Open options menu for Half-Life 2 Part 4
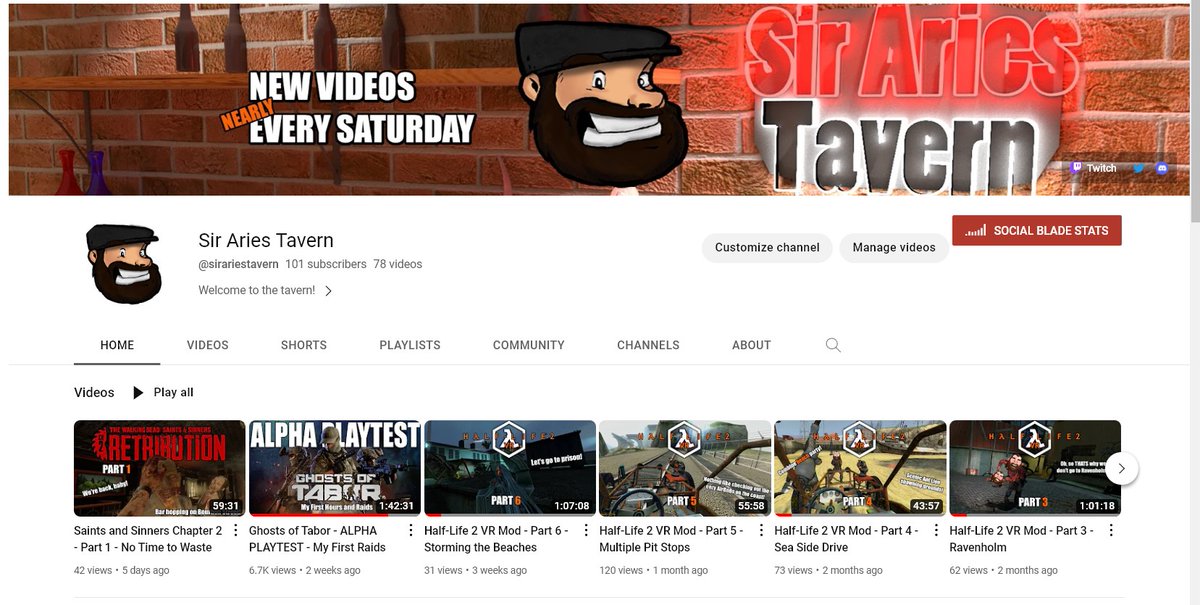The image size is (1200, 605). (x=936, y=531)
